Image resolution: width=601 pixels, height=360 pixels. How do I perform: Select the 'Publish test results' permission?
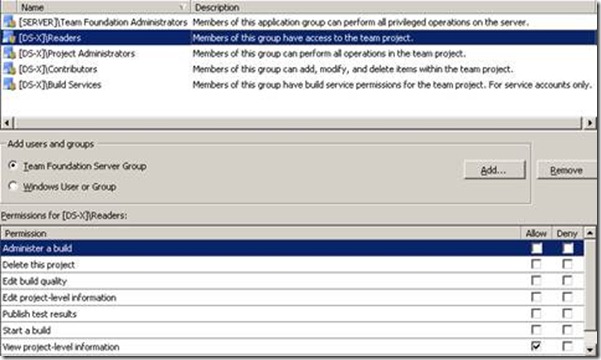[39, 314]
